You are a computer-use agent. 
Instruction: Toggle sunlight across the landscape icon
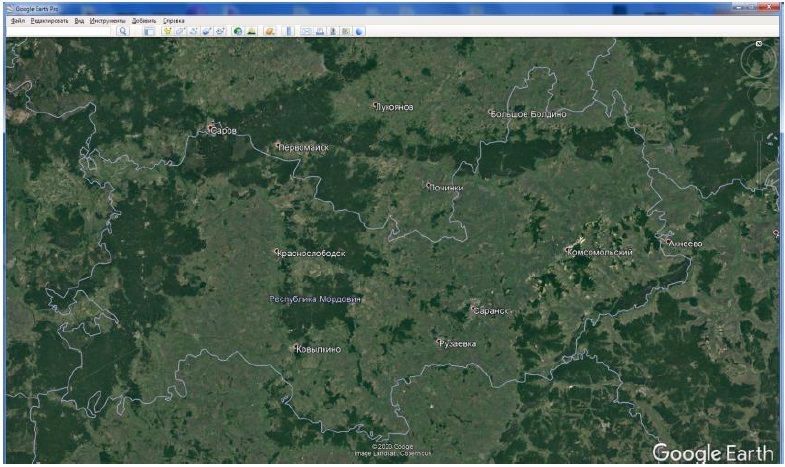click(x=251, y=31)
